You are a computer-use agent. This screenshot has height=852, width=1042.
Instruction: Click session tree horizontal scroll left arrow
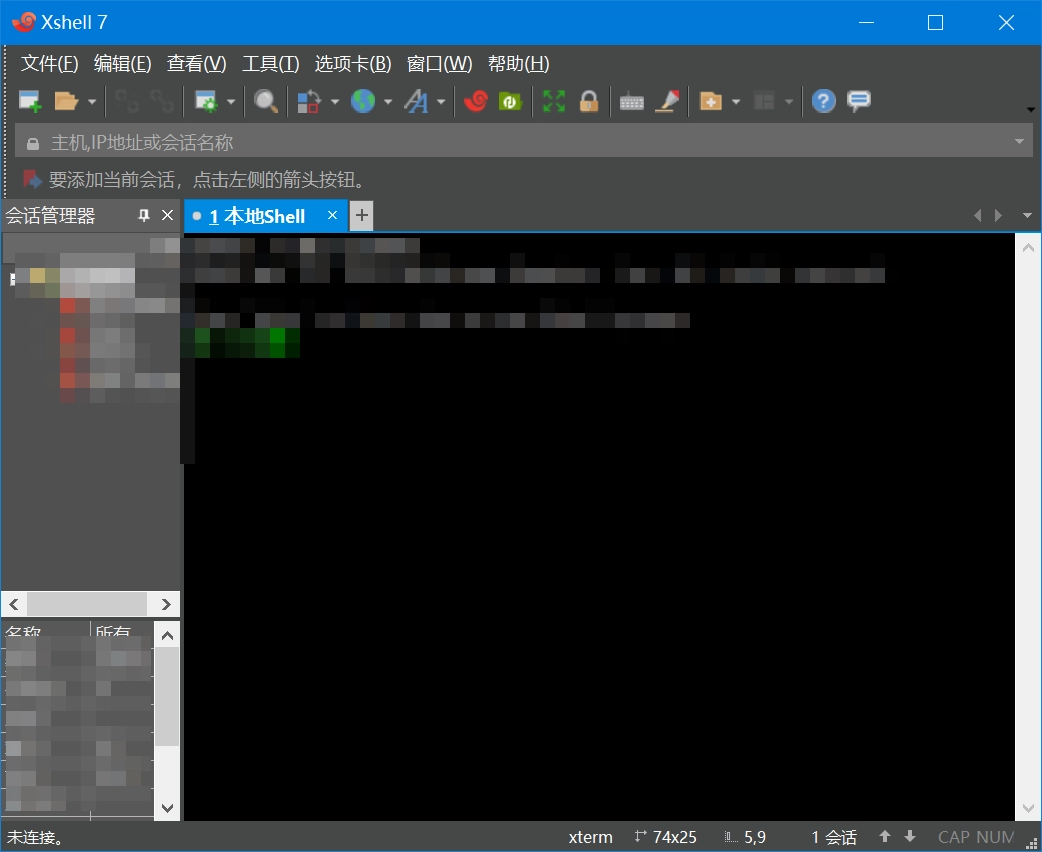tap(14, 604)
